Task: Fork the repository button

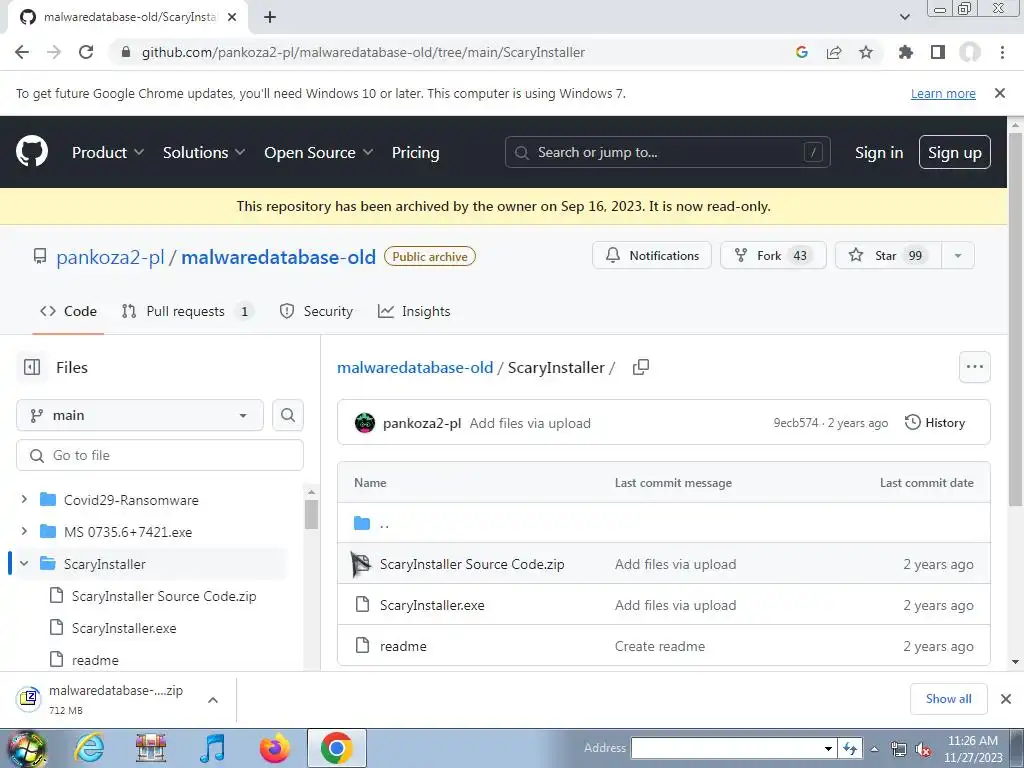Action: click(x=773, y=255)
